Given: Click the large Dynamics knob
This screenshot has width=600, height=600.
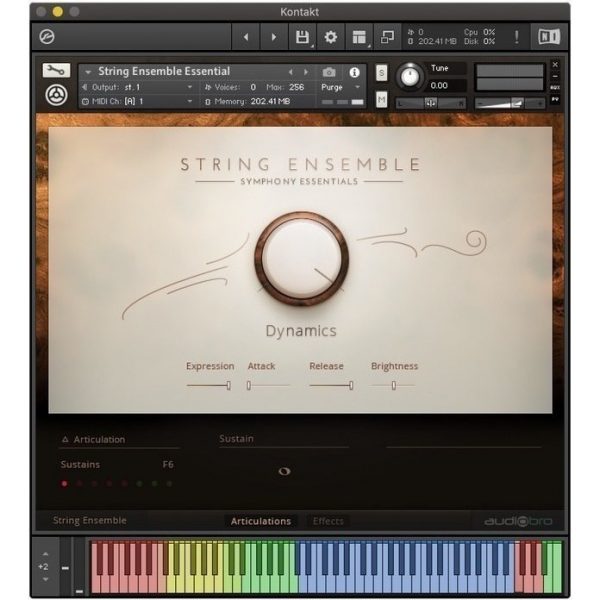Looking at the screenshot, I should (302, 259).
